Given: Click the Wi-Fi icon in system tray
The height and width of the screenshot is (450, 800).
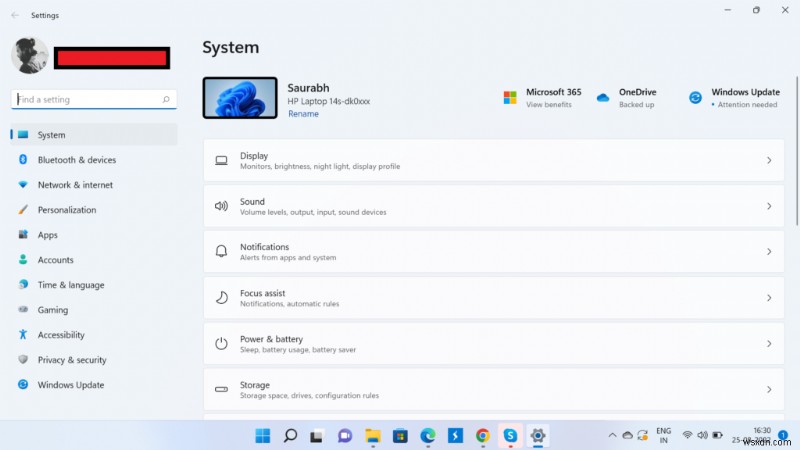Looking at the screenshot, I should [x=687, y=435].
